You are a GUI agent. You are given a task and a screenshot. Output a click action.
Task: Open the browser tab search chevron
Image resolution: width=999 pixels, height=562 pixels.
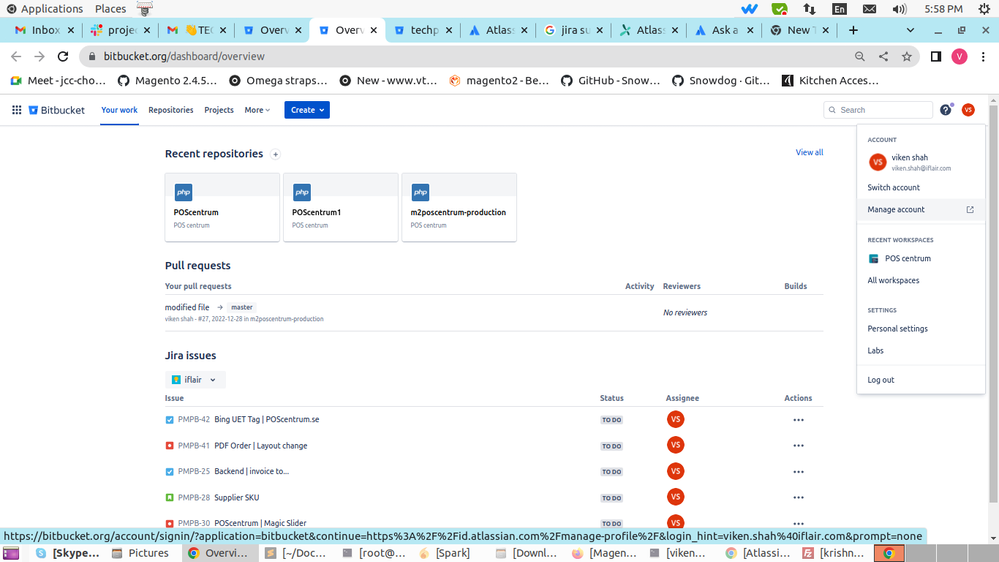click(910, 30)
